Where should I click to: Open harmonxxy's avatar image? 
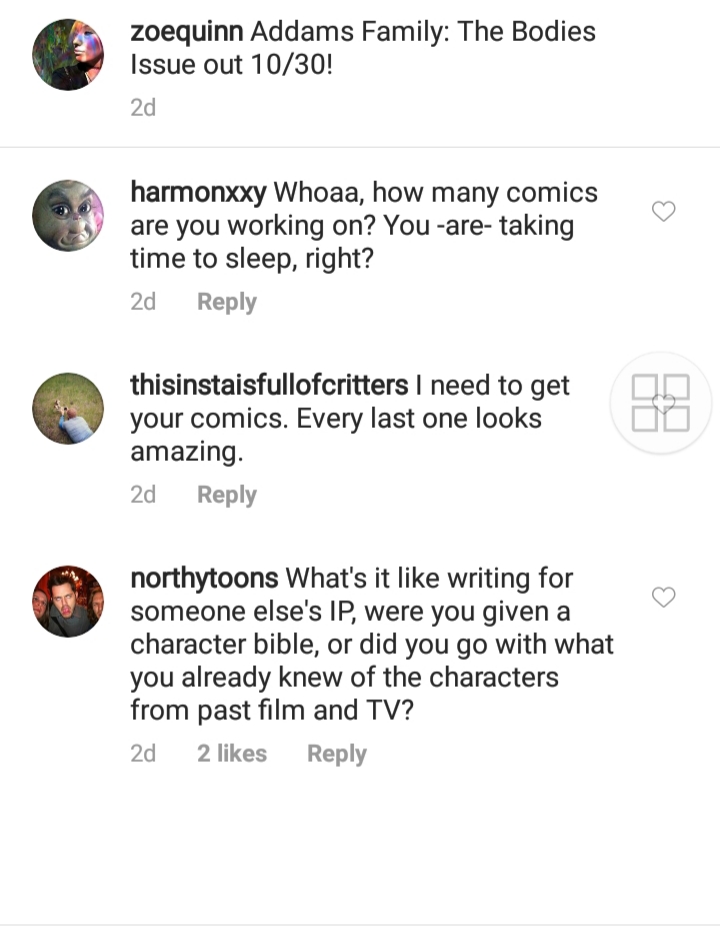(x=68, y=215)
